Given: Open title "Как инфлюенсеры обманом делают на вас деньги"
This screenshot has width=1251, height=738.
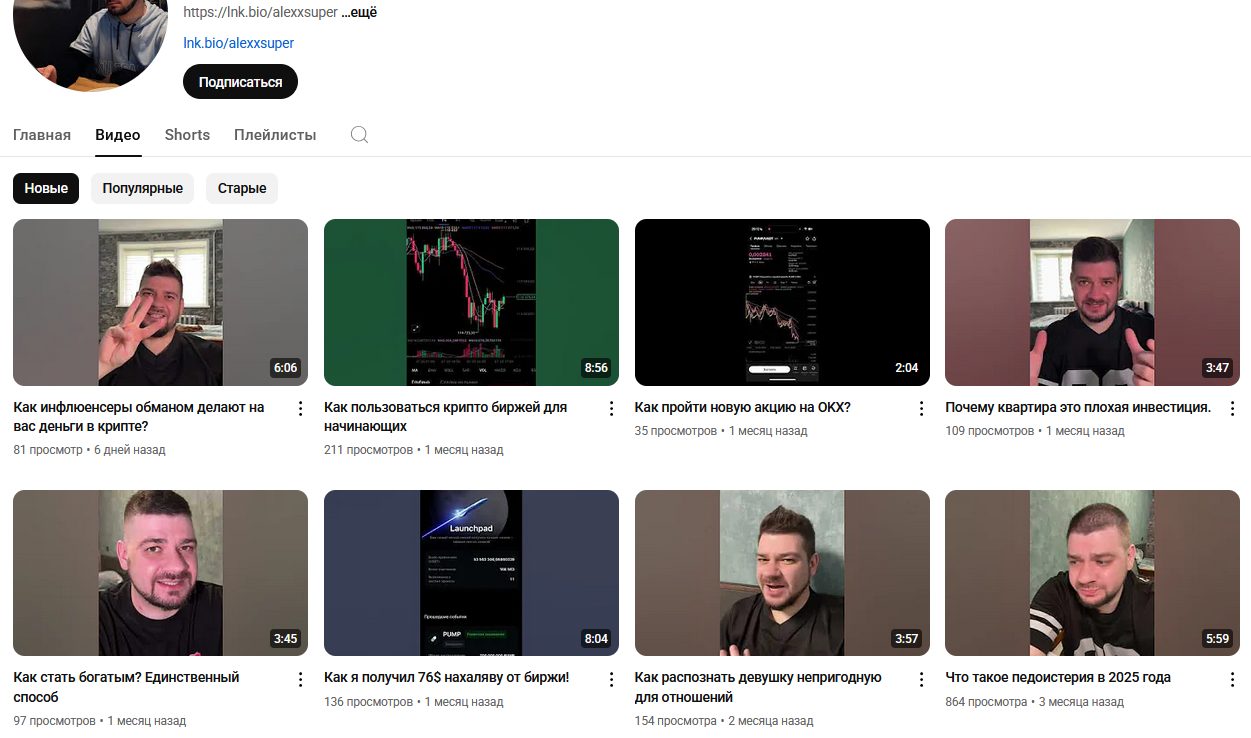Looking at the screenshot, I should click(139, 417).
